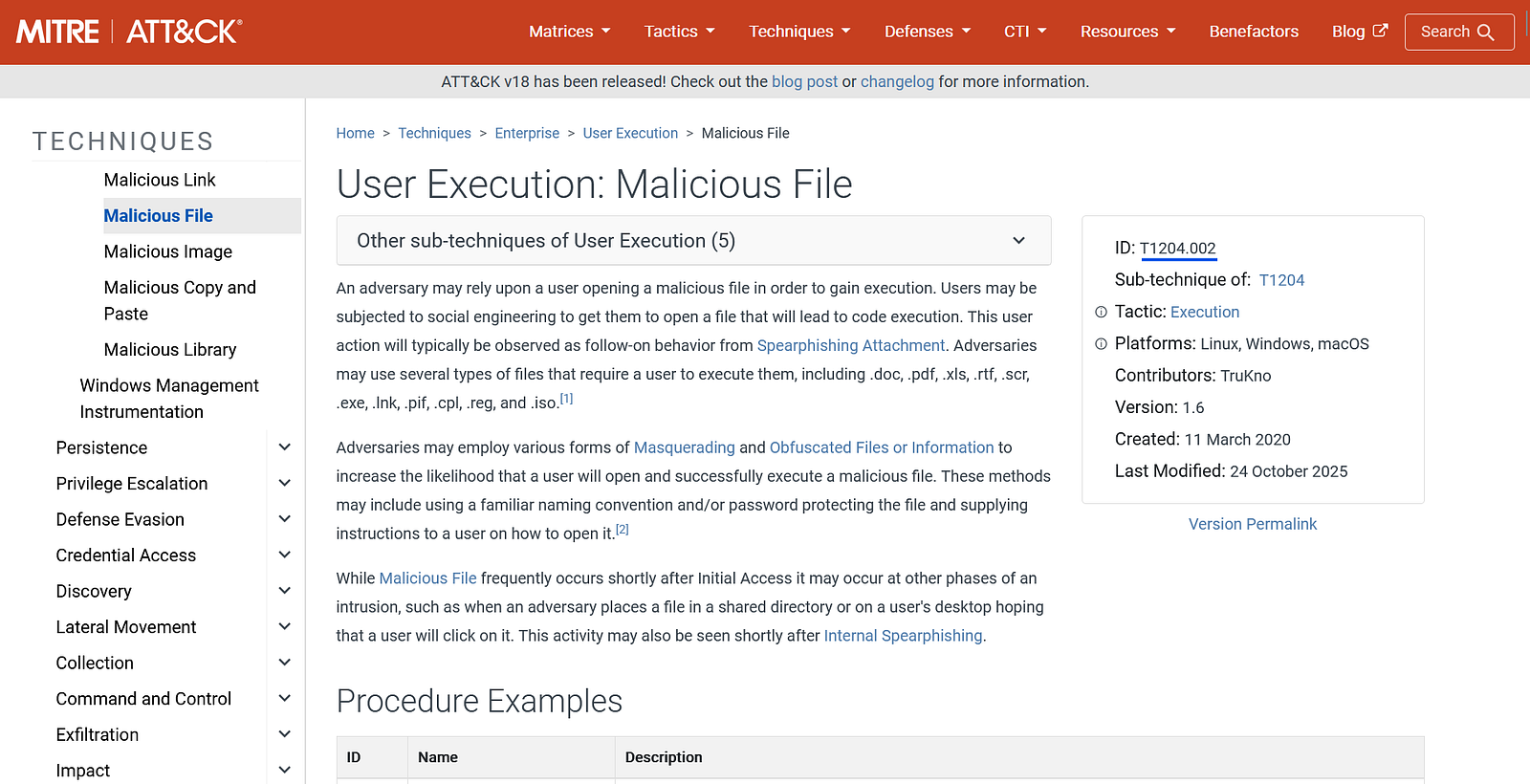Go to Home breadcrumb

[355, 133]
